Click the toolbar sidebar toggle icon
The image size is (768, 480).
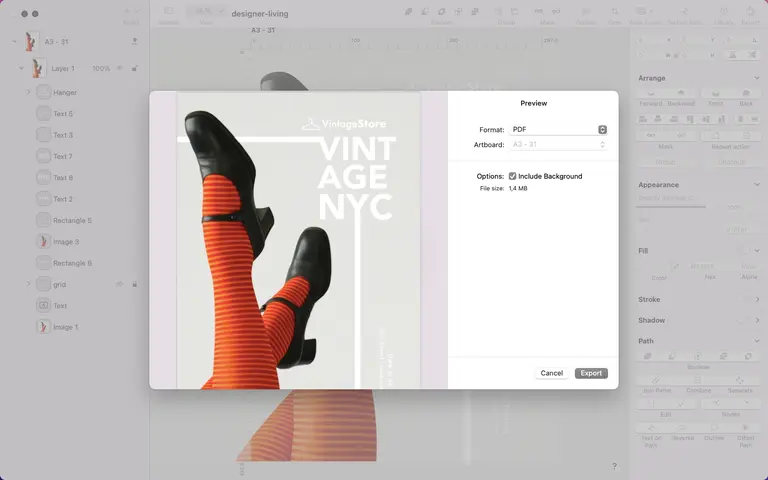coord(168,11)
